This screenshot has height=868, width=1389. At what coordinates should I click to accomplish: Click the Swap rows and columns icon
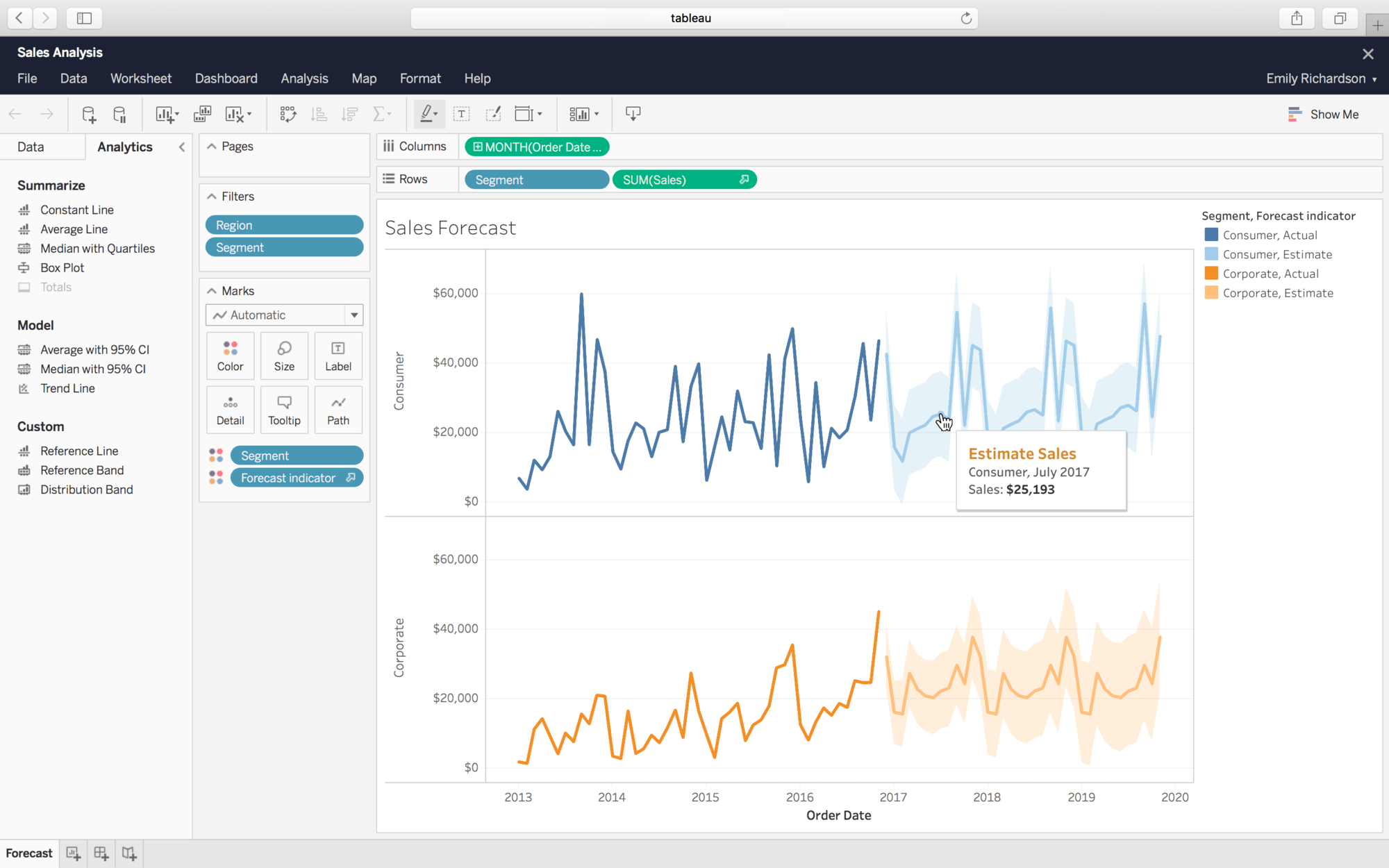(x=288, y=113)
